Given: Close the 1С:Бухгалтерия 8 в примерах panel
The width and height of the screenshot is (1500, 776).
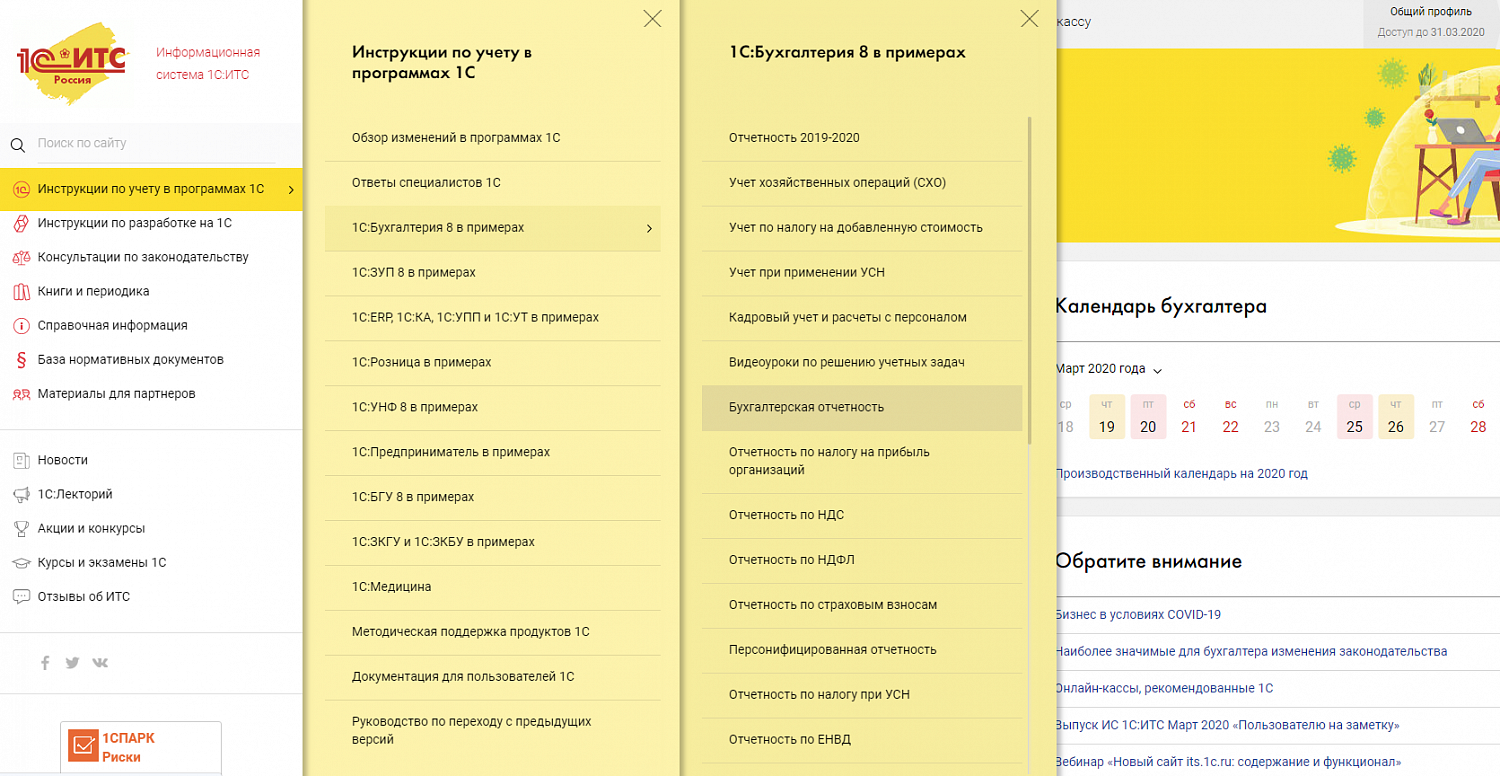Looking at the screenshot, I should (1029, 18).
